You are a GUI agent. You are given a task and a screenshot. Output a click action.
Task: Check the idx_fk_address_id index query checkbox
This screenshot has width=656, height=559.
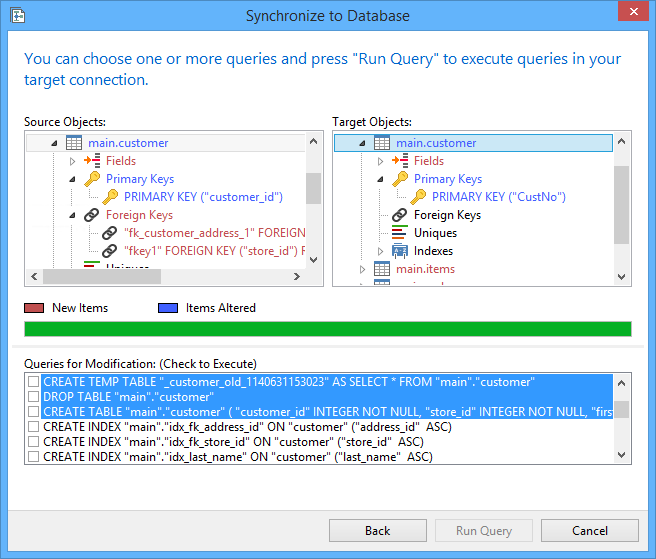pos(33,427)
